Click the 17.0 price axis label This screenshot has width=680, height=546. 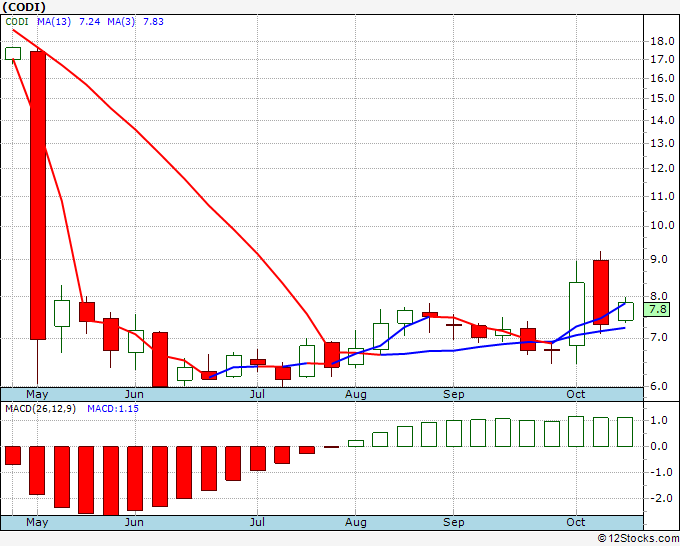coord(662,59)
